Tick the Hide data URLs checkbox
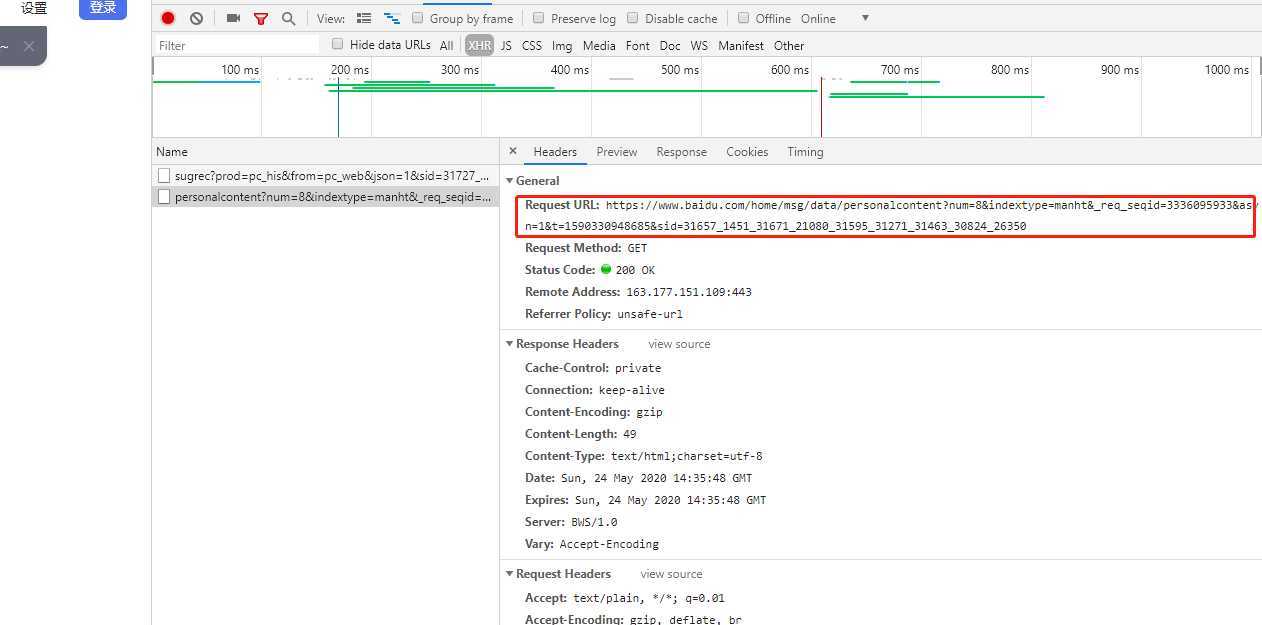Image resolution: width=1262 pixels, height=625 pixels. [338, 44]
